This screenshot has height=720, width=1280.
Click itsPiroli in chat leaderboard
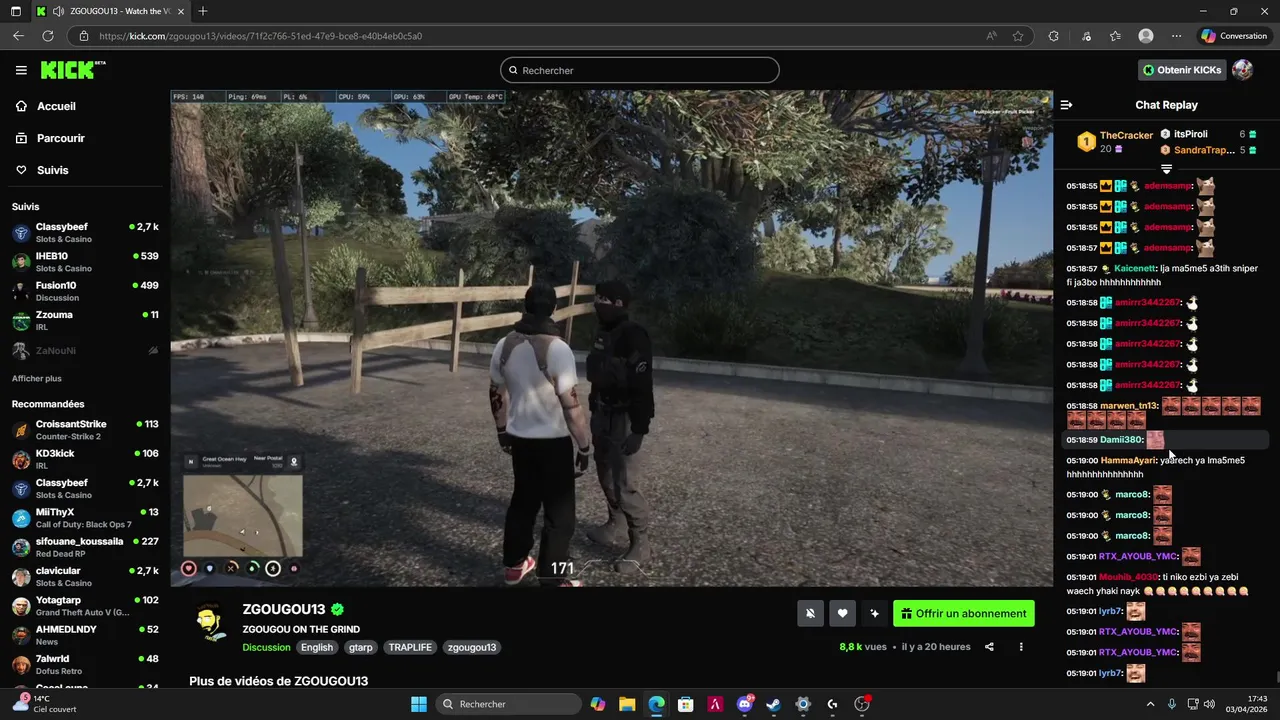pyautogui.click(x=1190, y=134)
